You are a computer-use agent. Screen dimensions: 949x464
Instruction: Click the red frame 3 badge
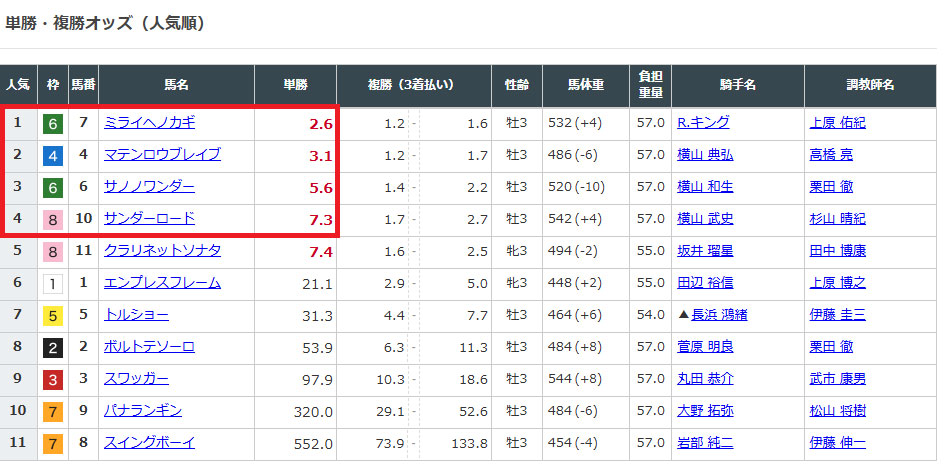(x=53, y=380)
